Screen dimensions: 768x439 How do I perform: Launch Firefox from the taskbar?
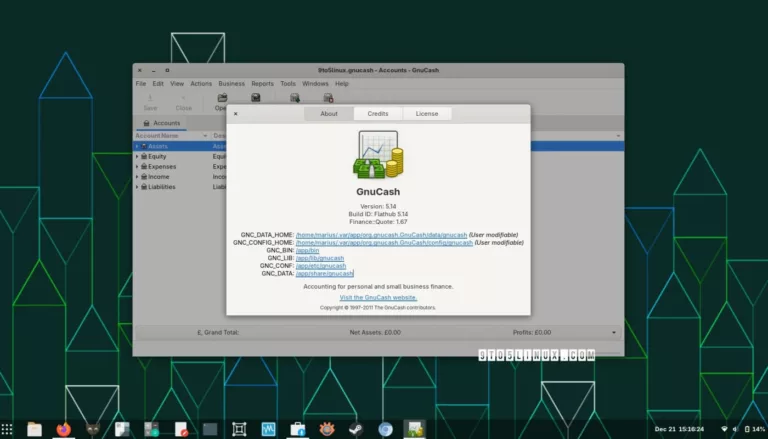tap(64, 429)
